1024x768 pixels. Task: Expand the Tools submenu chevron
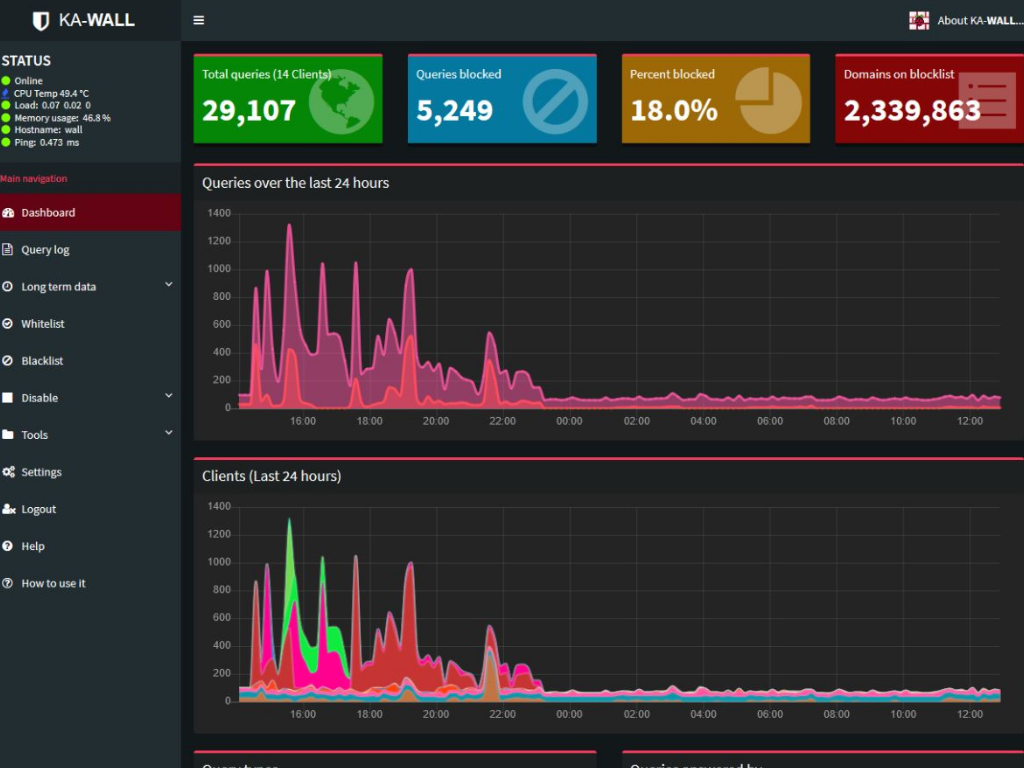click(x=168, y=433)
